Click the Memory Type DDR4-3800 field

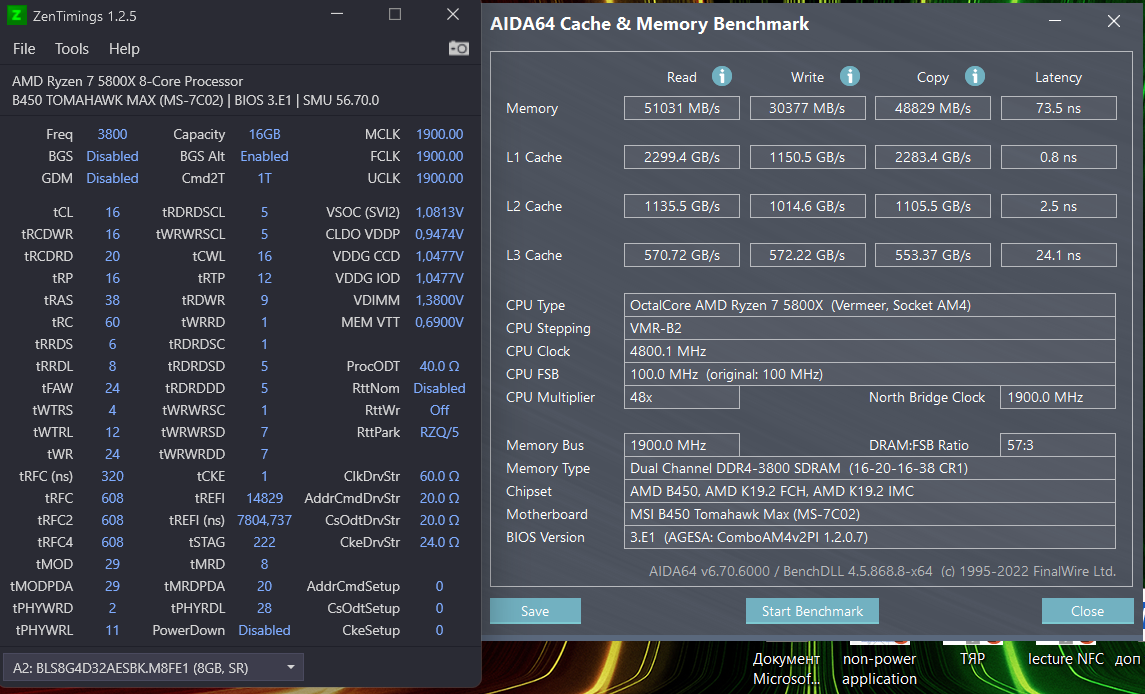[870, 468]
